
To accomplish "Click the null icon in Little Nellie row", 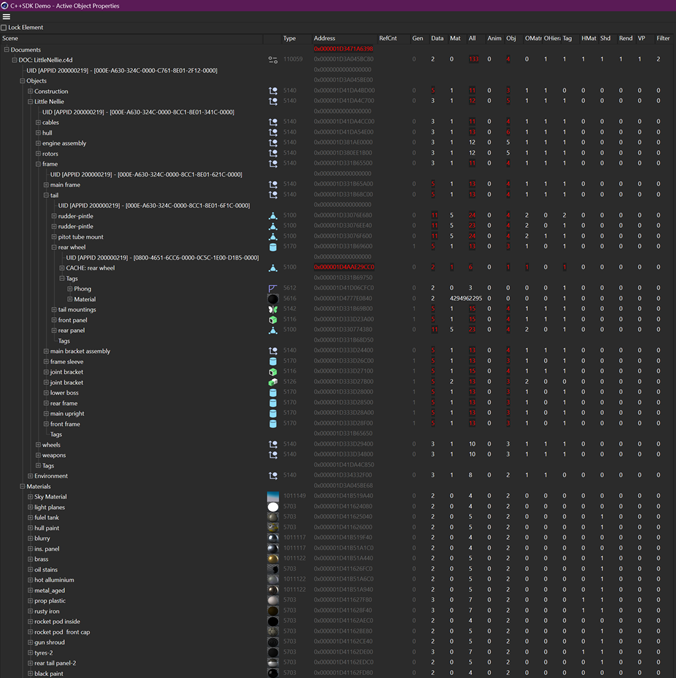I will point(273,101).
